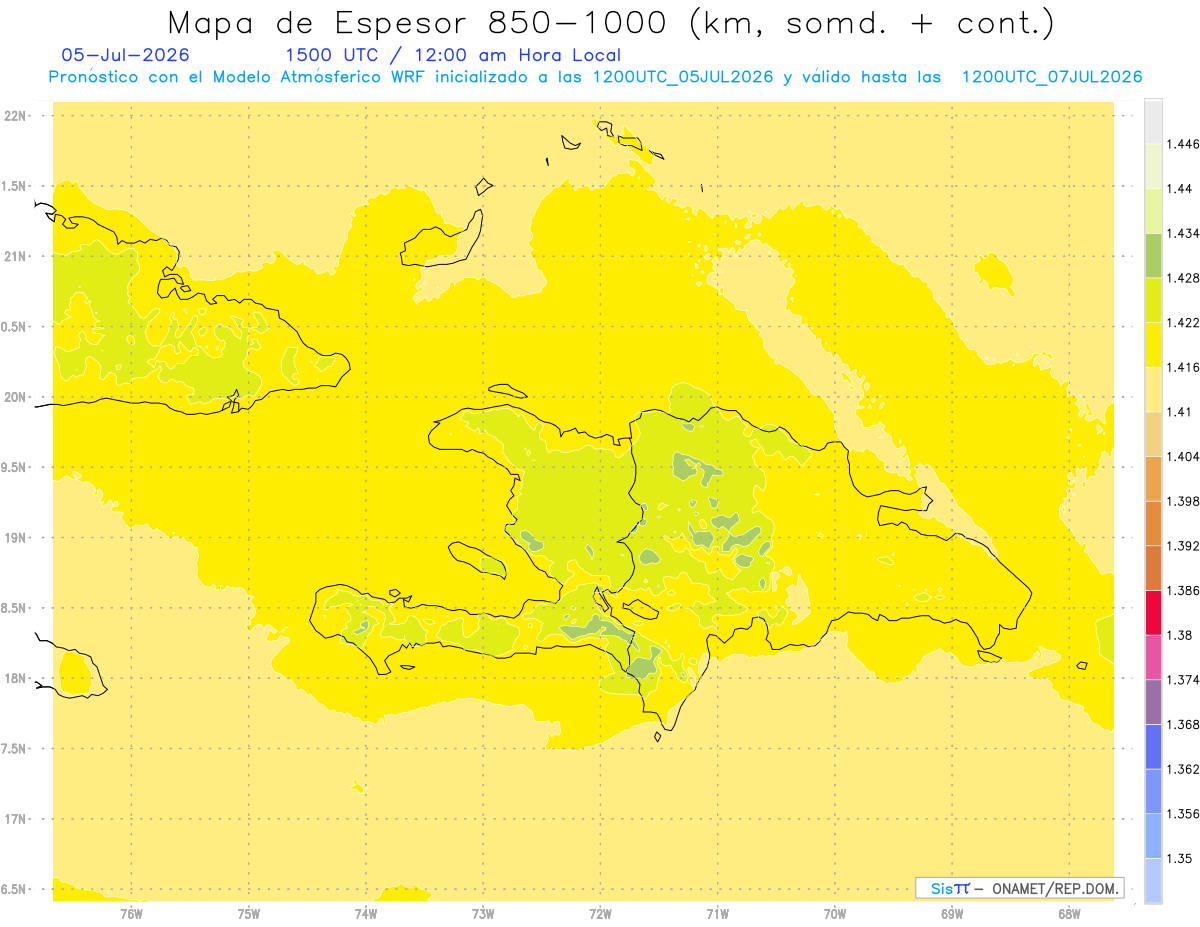Click the colorbar label "1.392"

[x=1183, y=546]
